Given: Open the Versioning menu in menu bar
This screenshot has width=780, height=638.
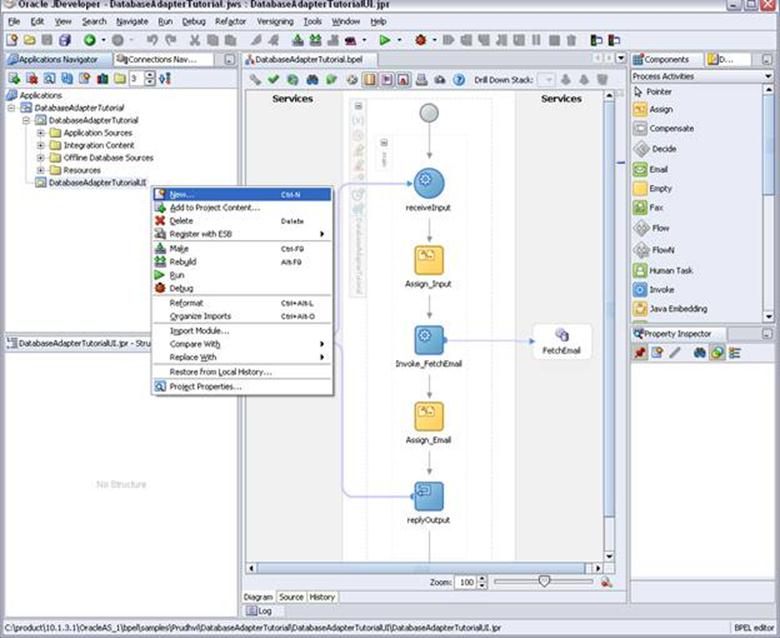Looking at the screenshot, I should coord(275,21).
